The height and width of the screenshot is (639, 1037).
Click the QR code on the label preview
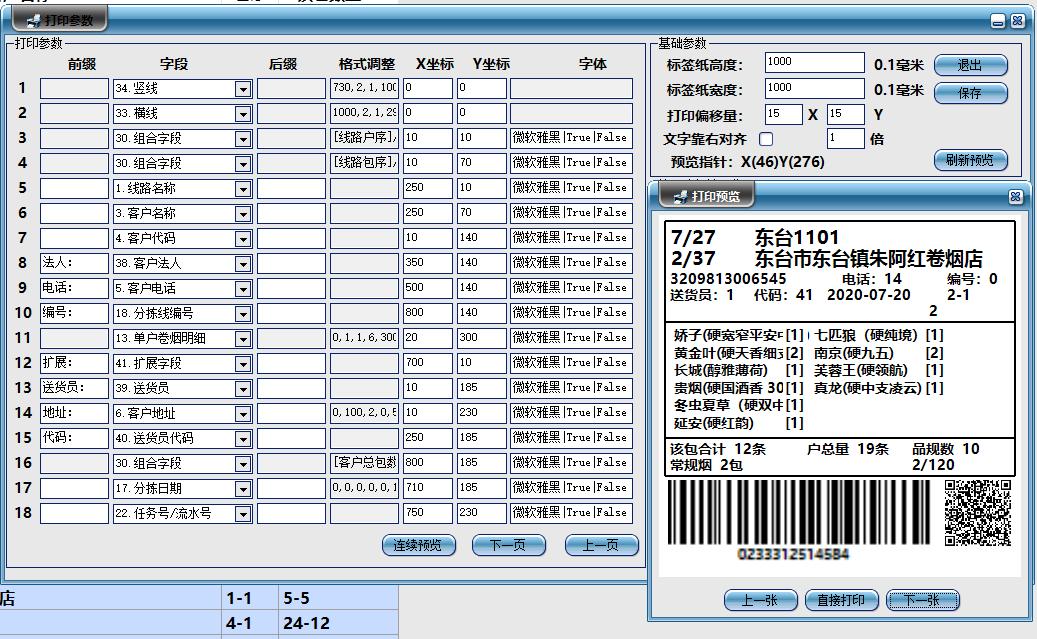(977, 513)
